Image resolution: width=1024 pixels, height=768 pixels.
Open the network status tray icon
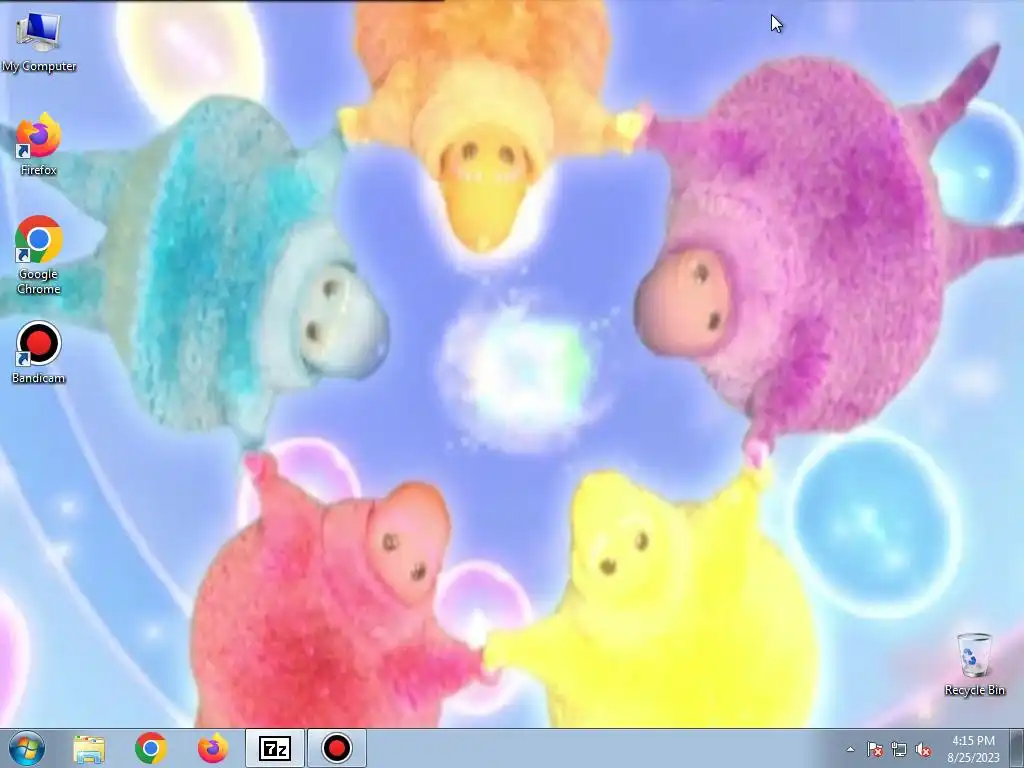899,750
